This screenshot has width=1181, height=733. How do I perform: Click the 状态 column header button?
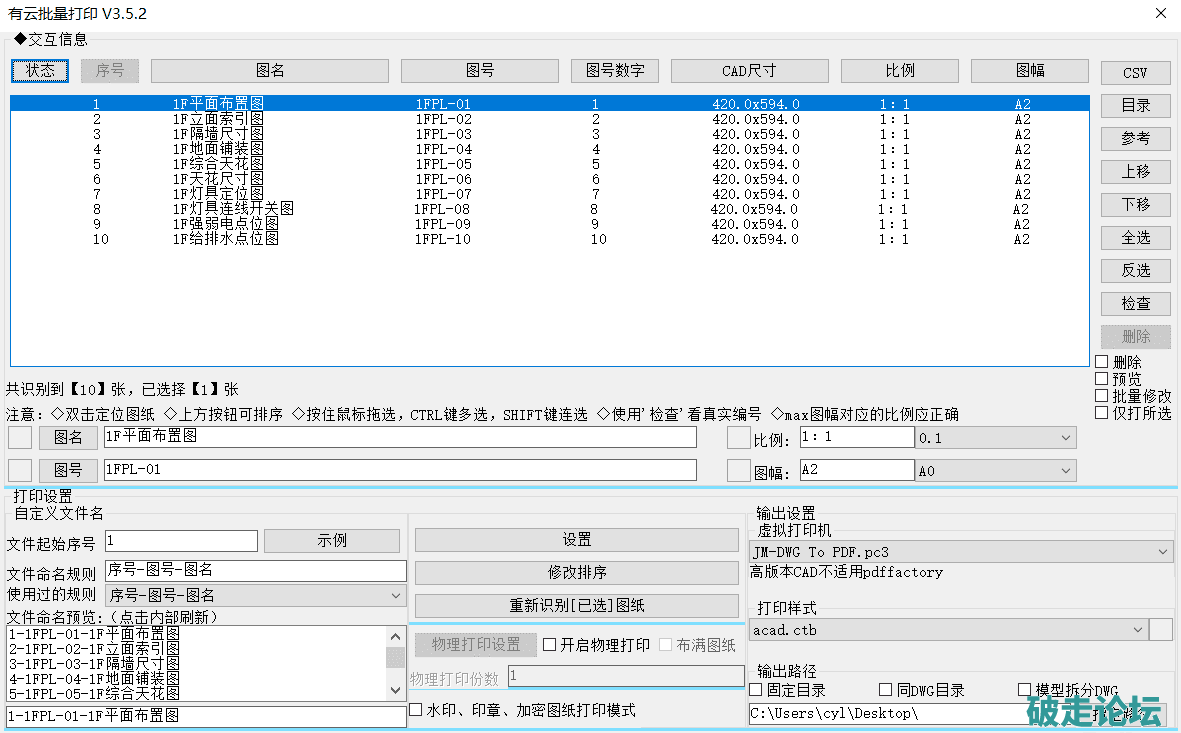click(40, 71)
